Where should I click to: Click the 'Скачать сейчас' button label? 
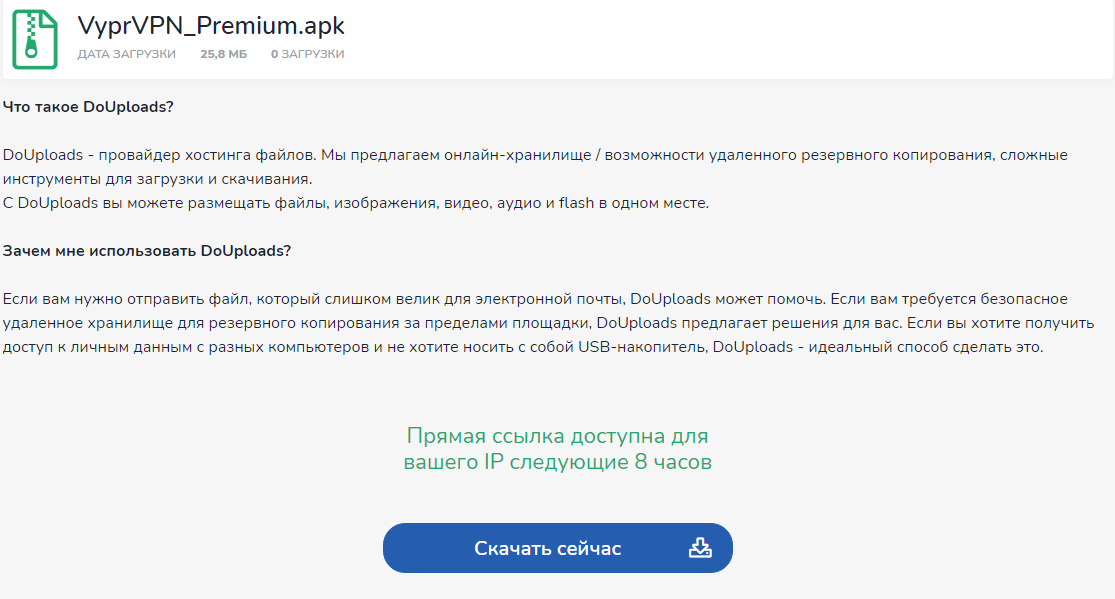tap(548, 548)
